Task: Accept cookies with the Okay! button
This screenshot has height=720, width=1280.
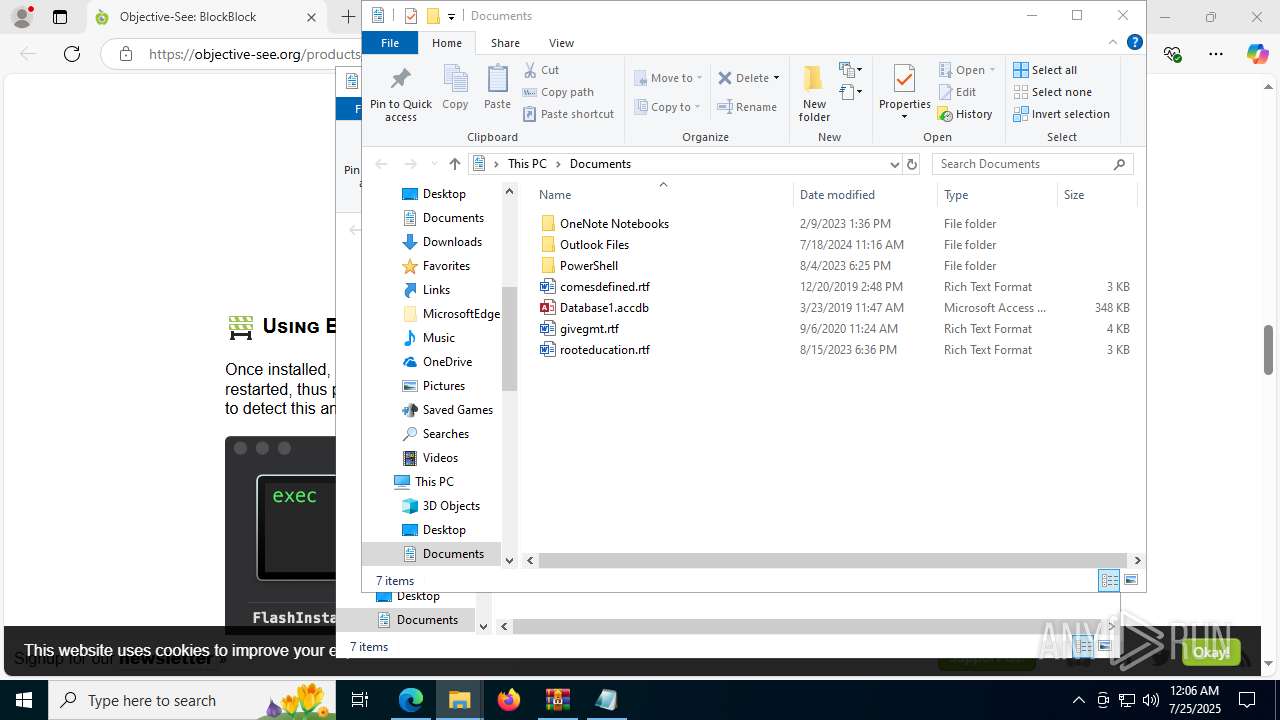Action: tap(1211, 652)
